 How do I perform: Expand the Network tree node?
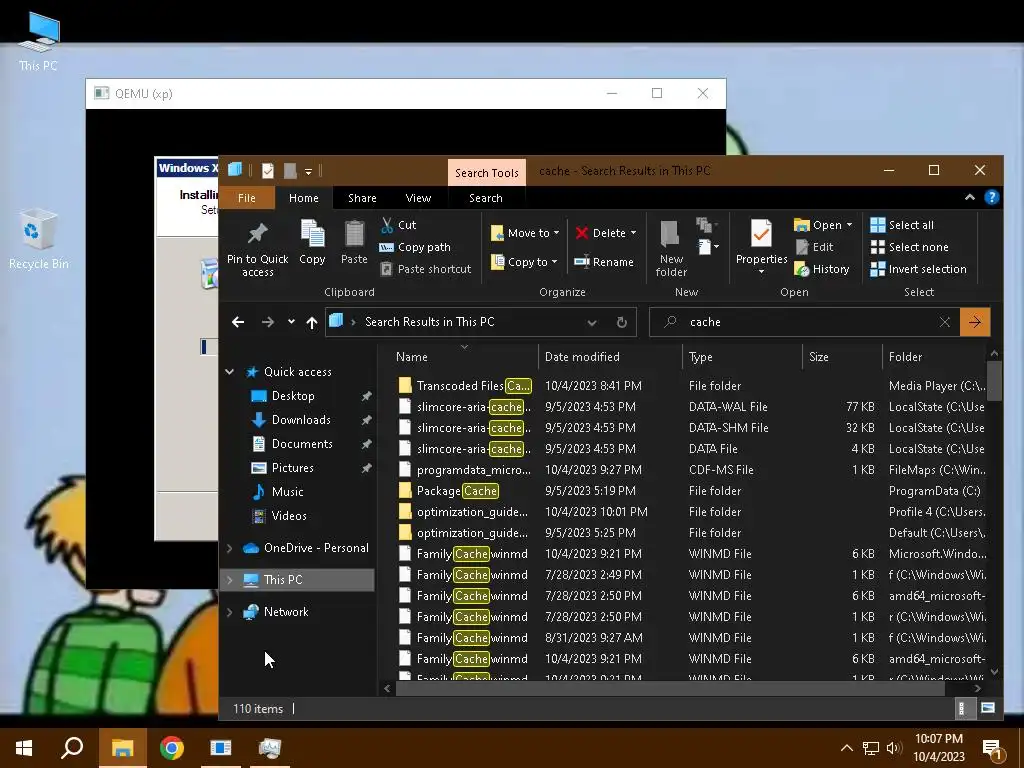pyautogui.click(x=230, y=613)
